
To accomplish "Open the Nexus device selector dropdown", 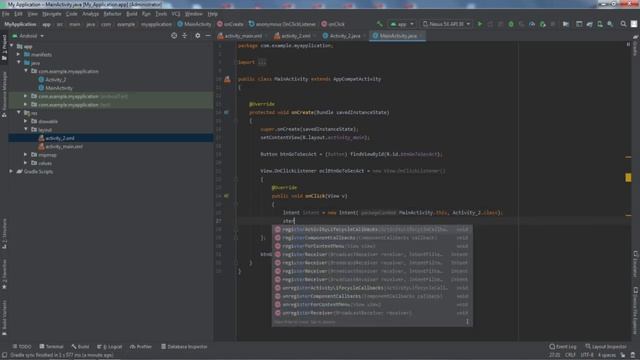I will coord(446,24).
